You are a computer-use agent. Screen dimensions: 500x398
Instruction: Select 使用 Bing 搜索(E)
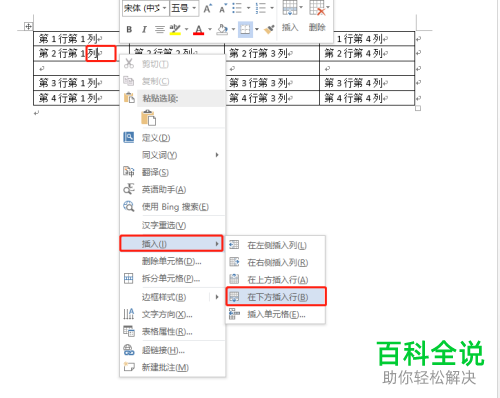172,207
